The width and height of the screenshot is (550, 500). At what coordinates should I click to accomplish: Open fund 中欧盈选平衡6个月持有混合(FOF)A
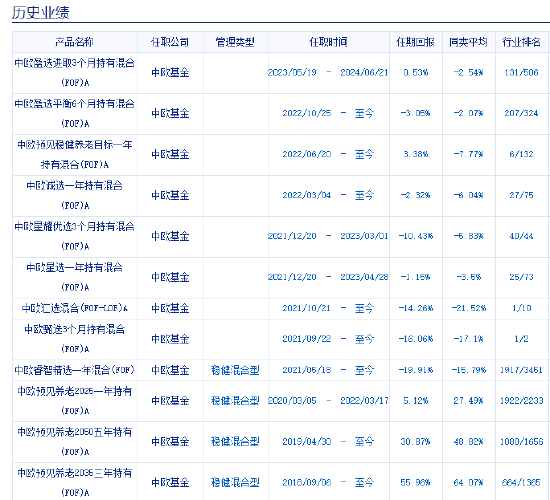click(74, 113)
